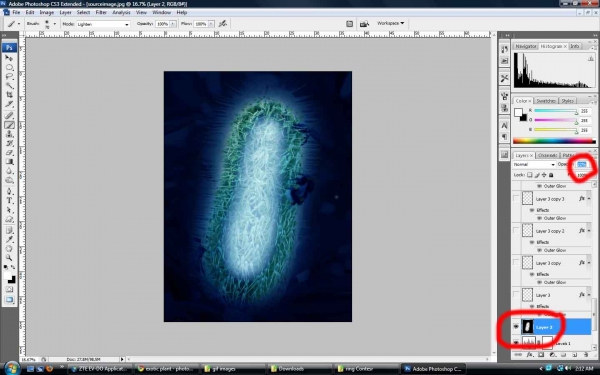Screen dimensions: 600x375
Task: Select the Blur tool
Action: coord(9,171)
